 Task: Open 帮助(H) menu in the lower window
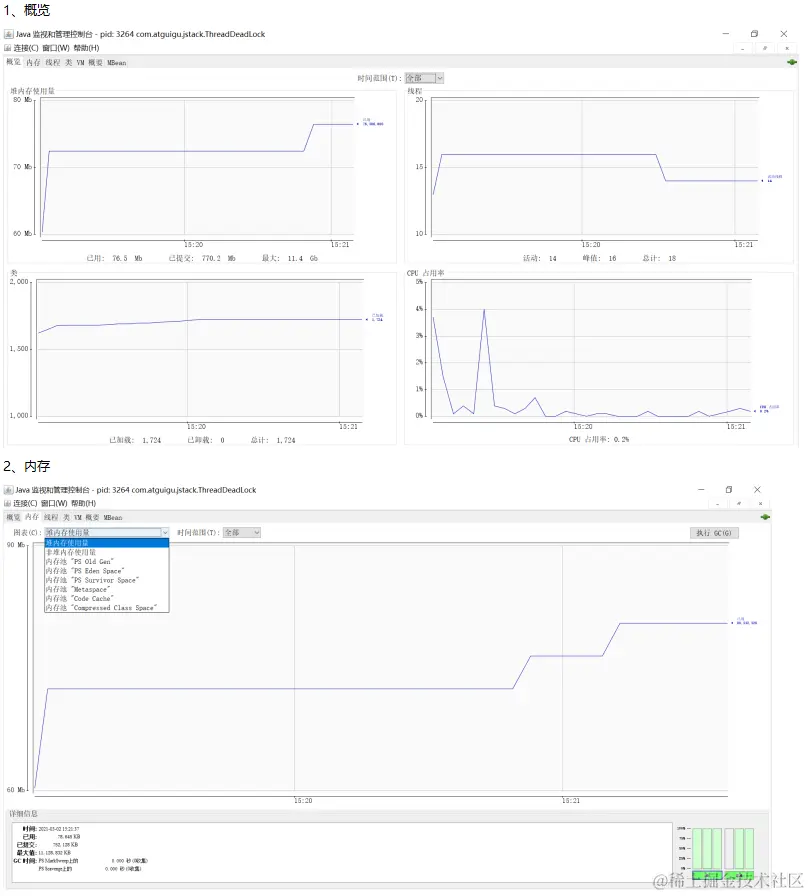[x=83, y=503]
